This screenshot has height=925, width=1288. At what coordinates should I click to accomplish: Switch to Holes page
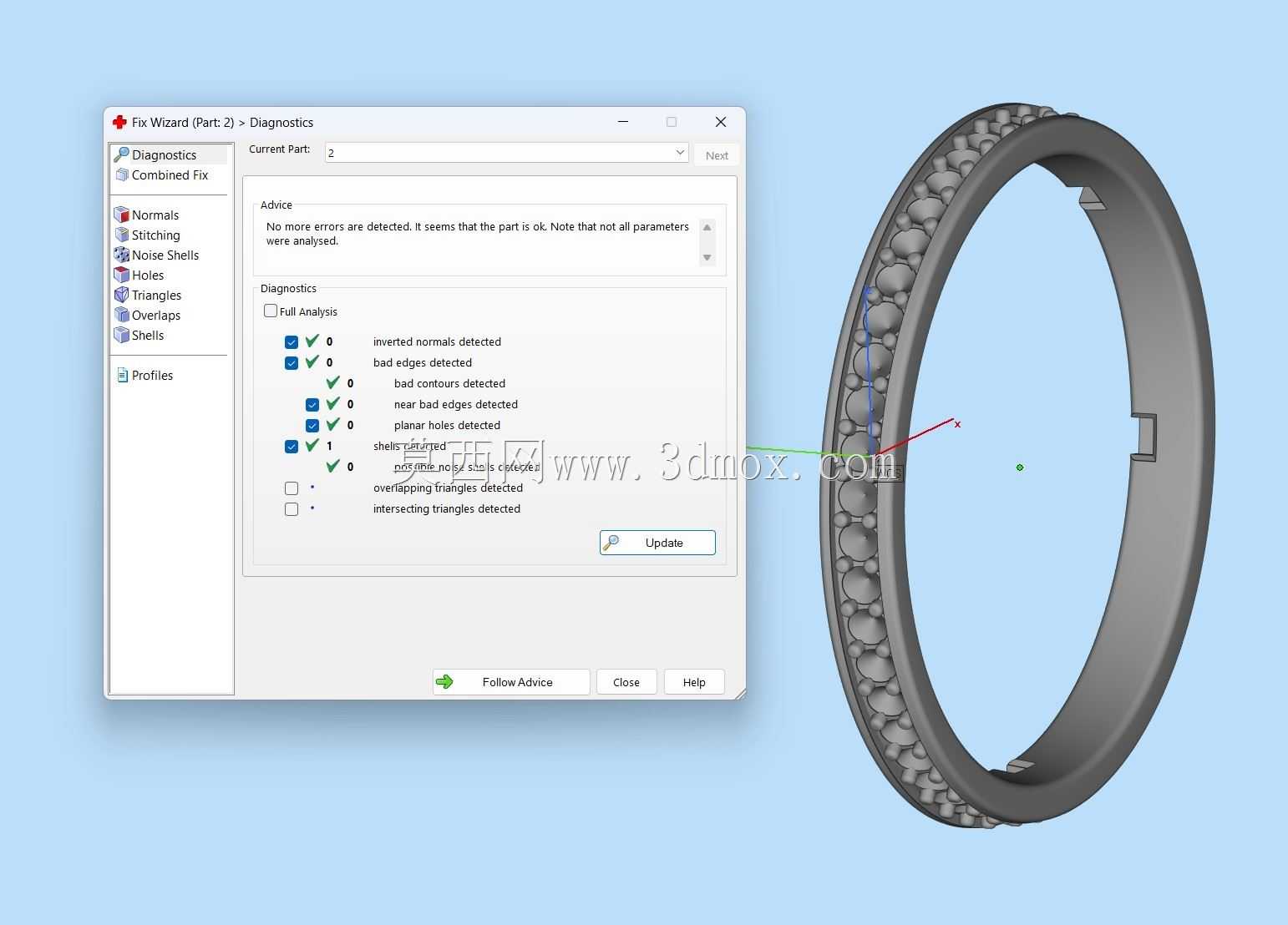coord(148,275)
